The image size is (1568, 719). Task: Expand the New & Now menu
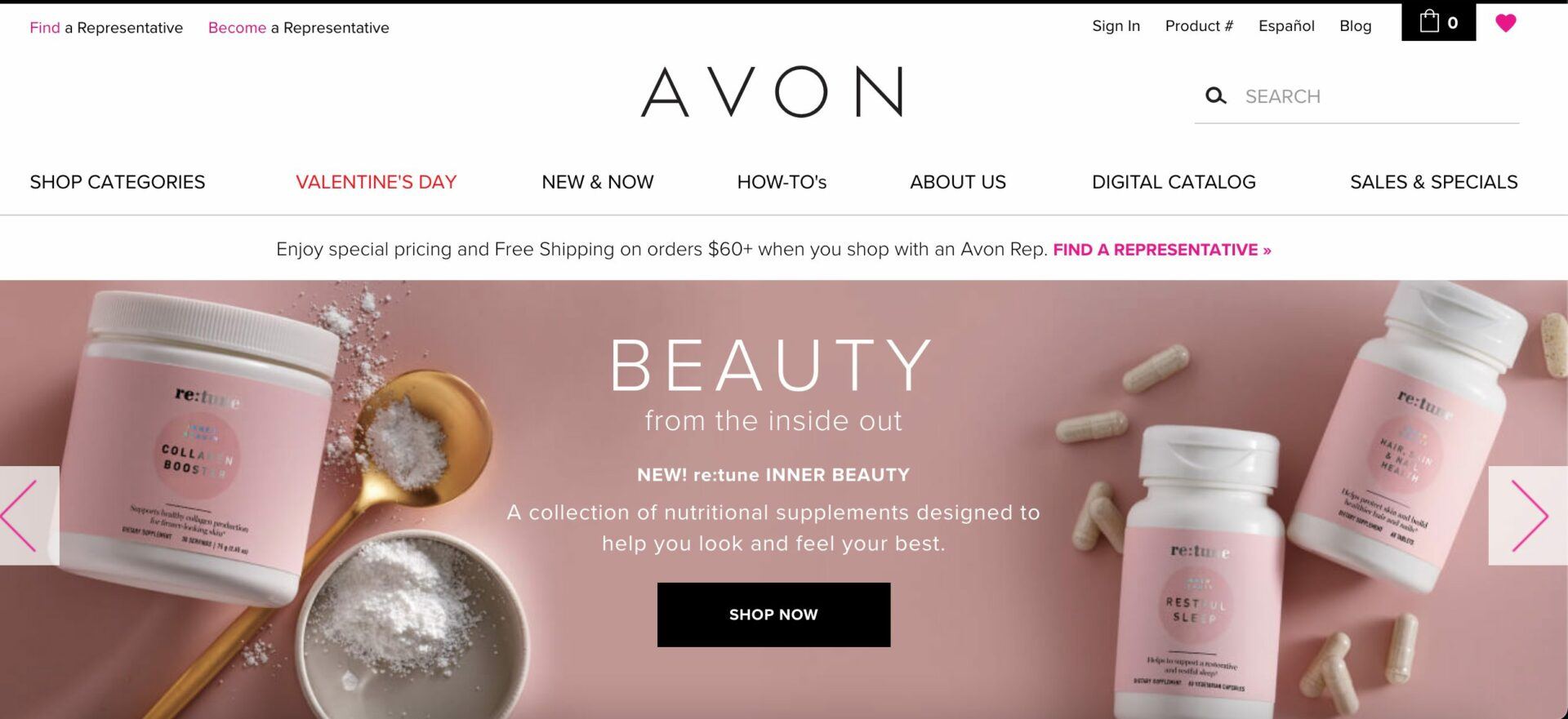(598, 182)
